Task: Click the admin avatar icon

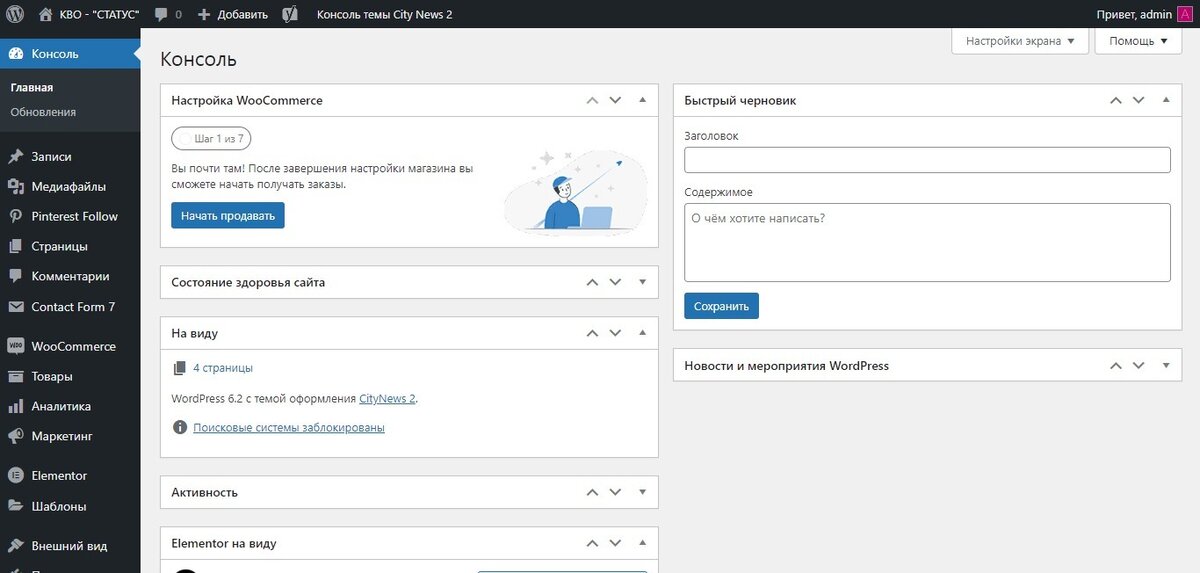Action: pos(1184,14)
